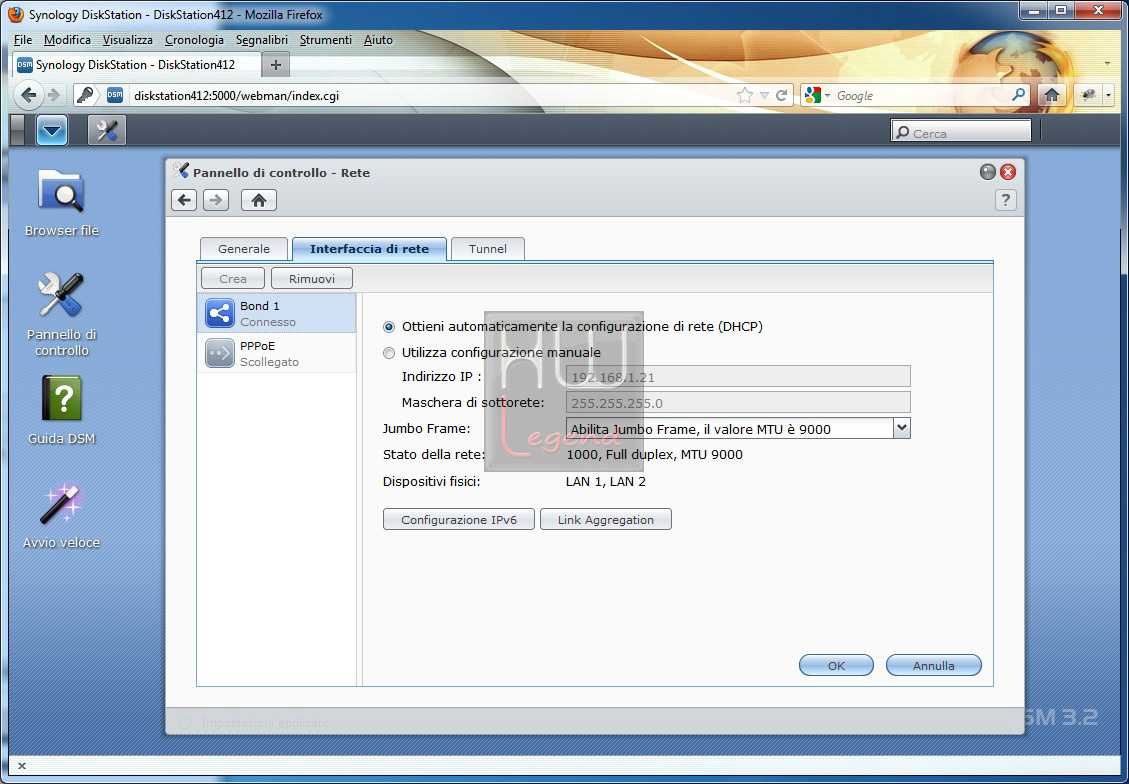Go forward in the Pannello di controllo window
Image resolution: width=1129 pixels, height=784 pixels.
tap(216, 200)
